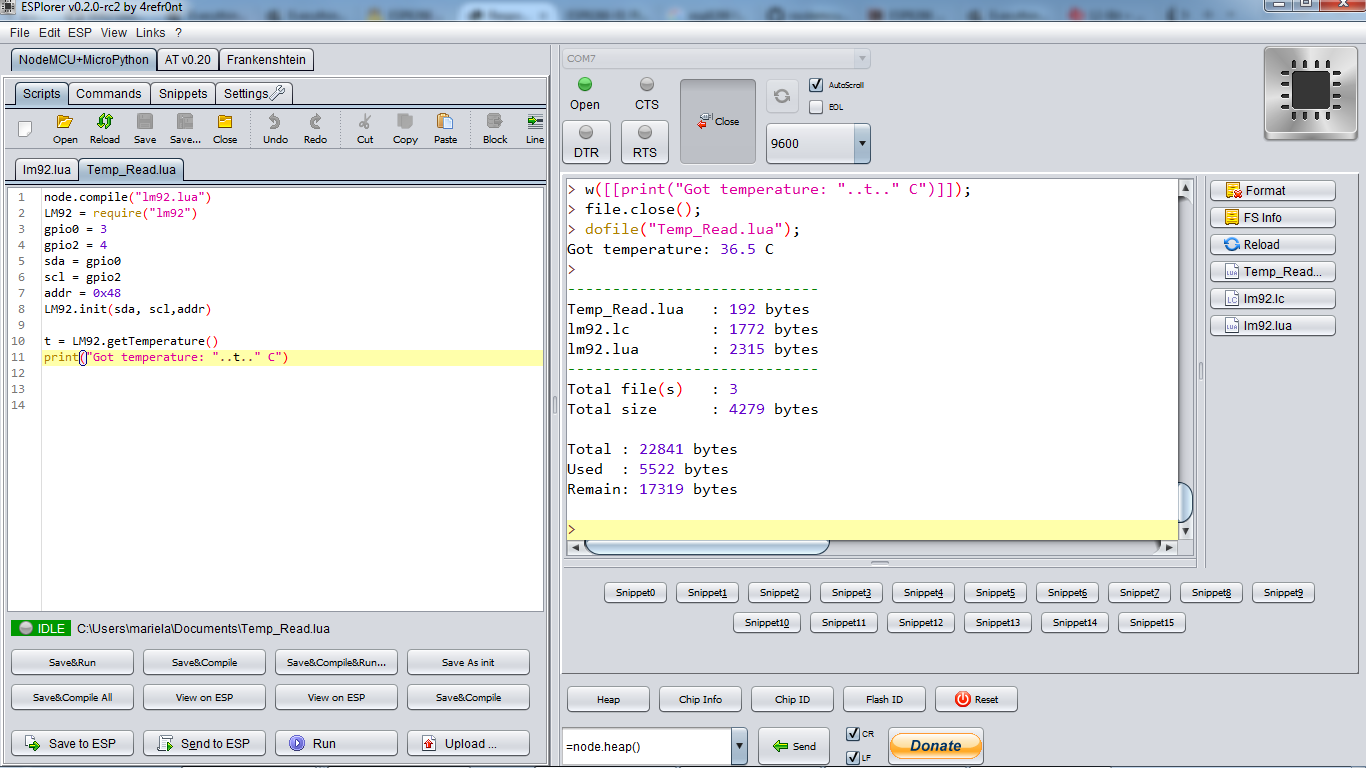The width and height of the screenshot is (1366, 768).
Task: Click the Run script button
Action: (336, 744)
